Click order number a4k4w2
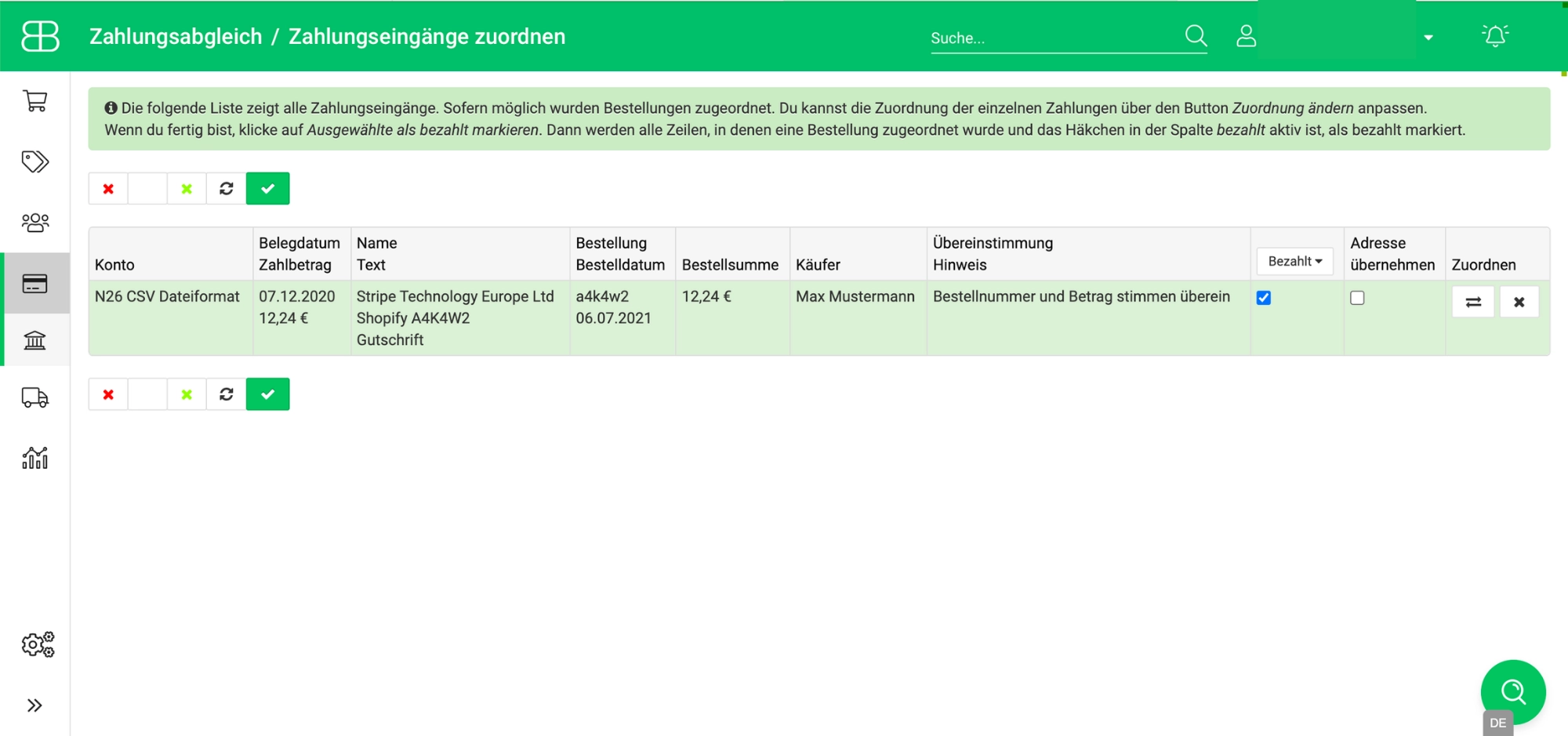The image size is (1568, 736). pos(602,296)
